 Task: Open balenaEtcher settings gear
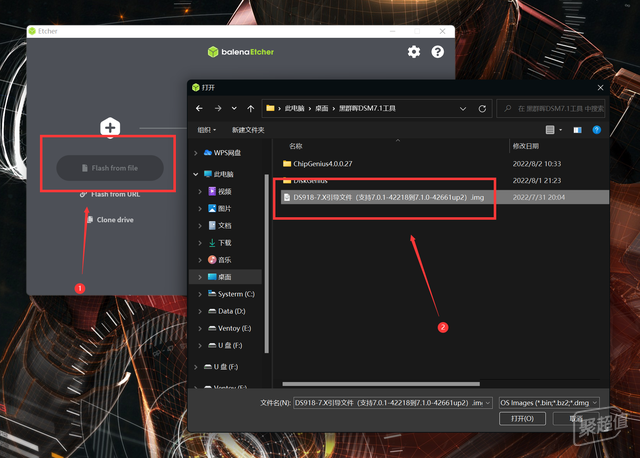point(414,52)
